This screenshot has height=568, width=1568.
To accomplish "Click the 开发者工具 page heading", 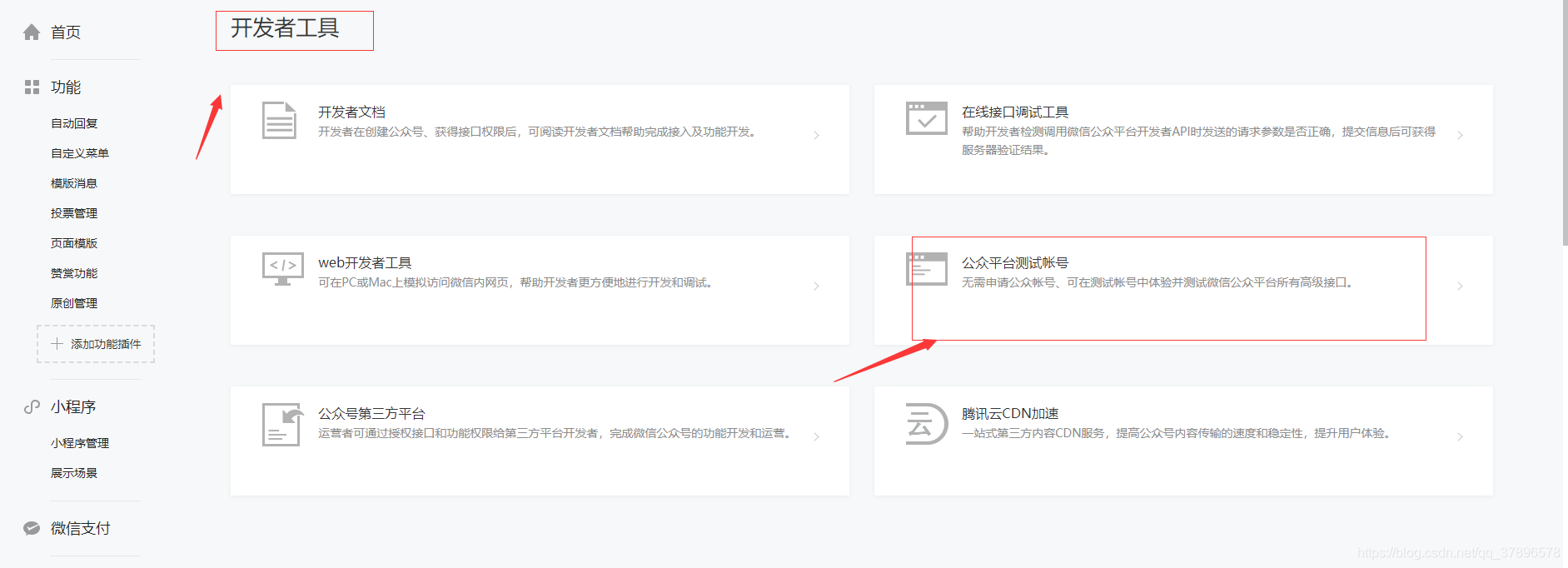I will (x=285, y=28).
